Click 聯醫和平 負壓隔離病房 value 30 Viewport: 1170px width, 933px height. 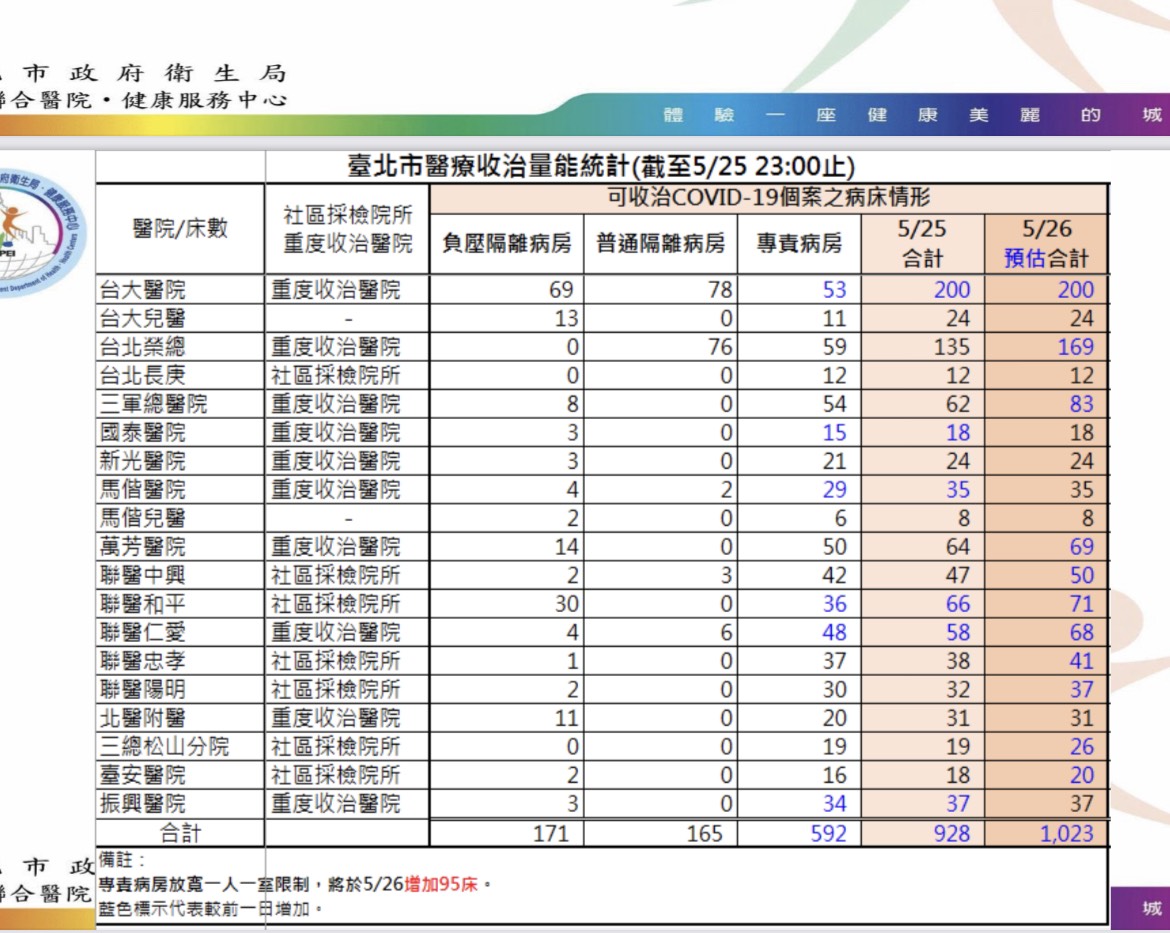point(566,604)
